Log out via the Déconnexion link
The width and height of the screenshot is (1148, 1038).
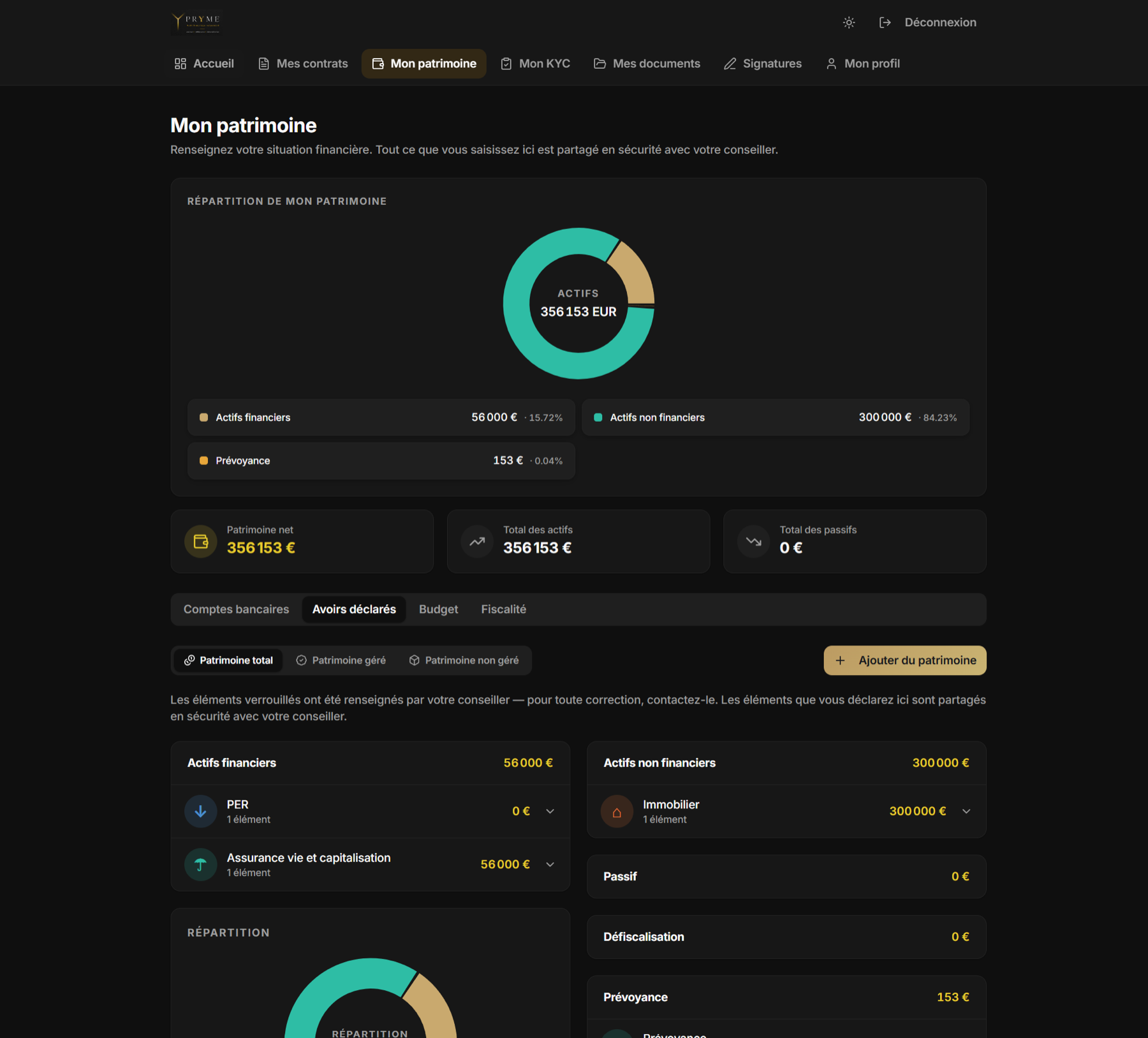[940, 22]
